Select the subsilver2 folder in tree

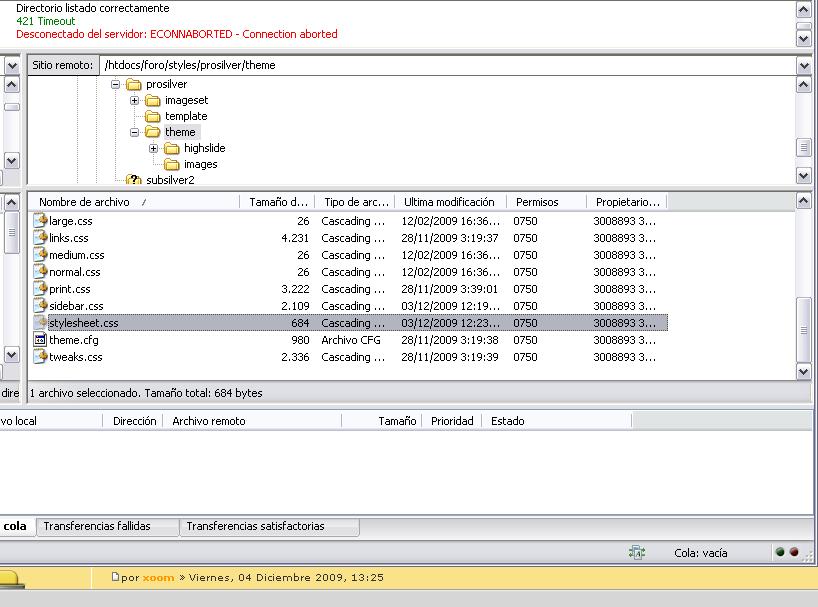[170, 180]
